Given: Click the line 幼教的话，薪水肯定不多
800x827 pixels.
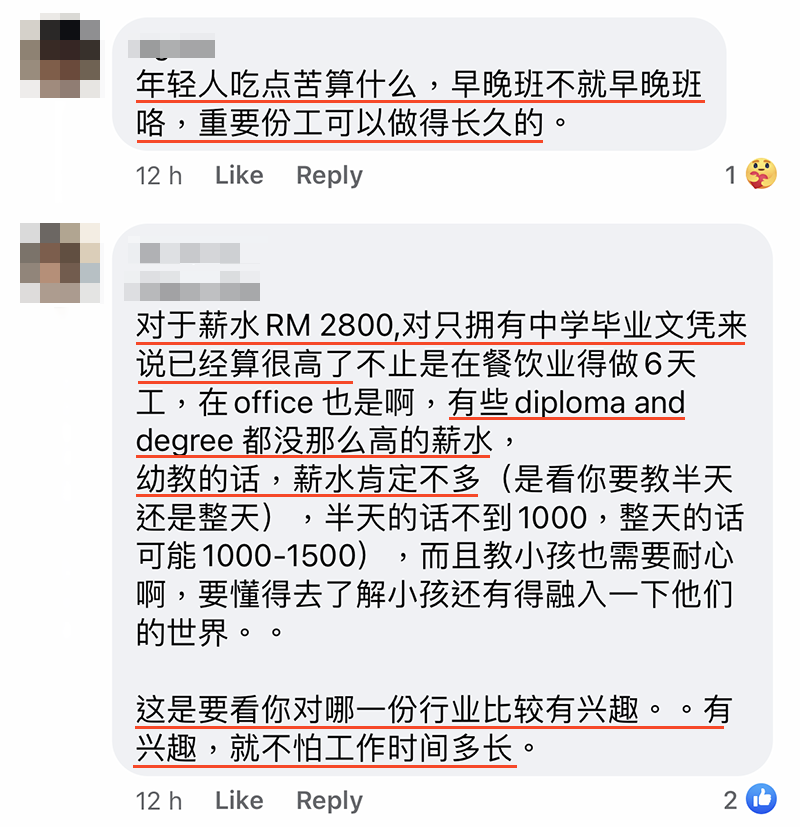Looking at the screenshot, I should pos(308,479).
